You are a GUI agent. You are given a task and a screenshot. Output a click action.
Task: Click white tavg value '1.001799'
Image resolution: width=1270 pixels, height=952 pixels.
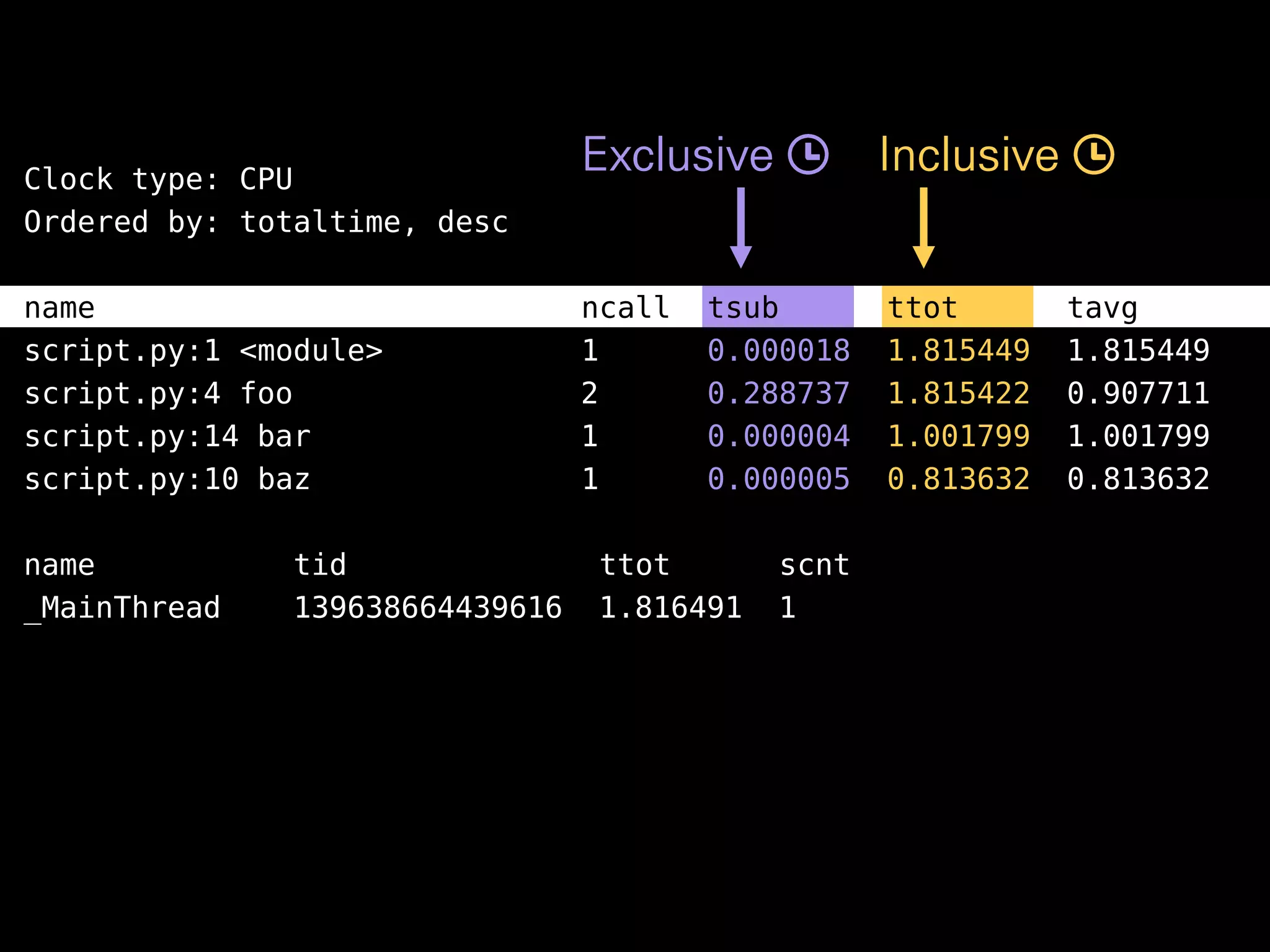coord(1139,437)
